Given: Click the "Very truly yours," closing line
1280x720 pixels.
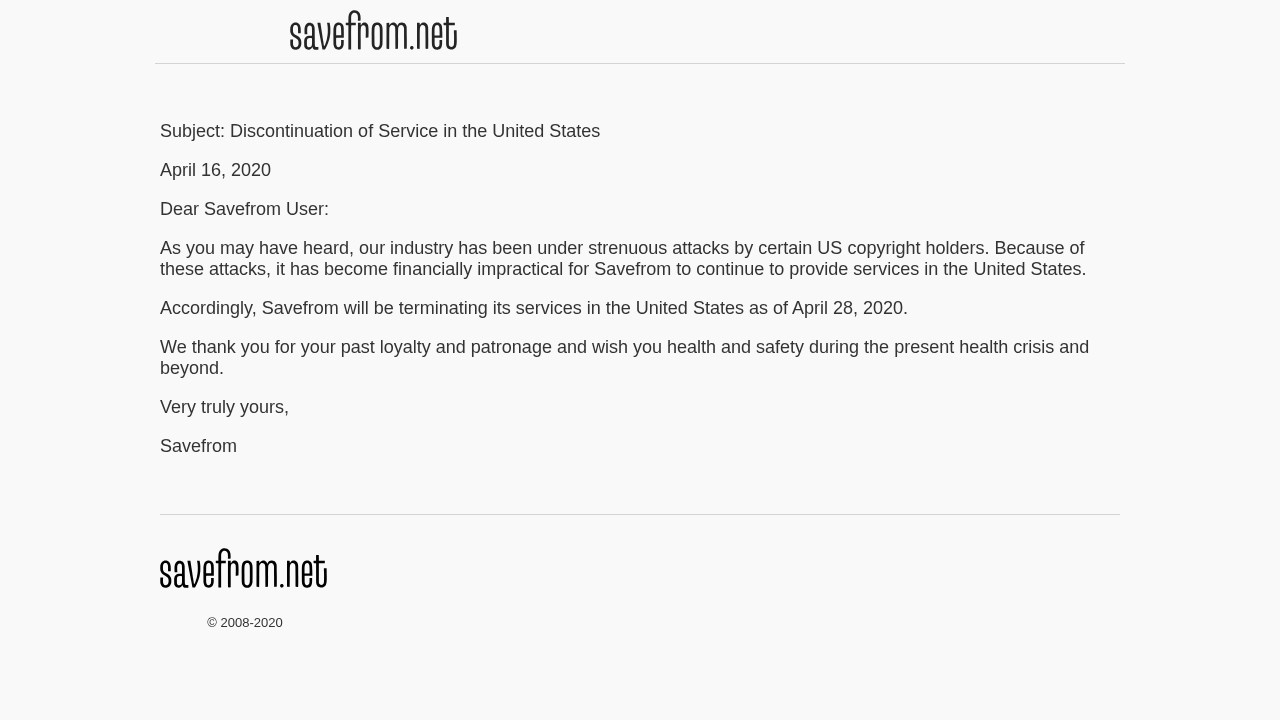Looking at the screenshot, I should point(224,407).
